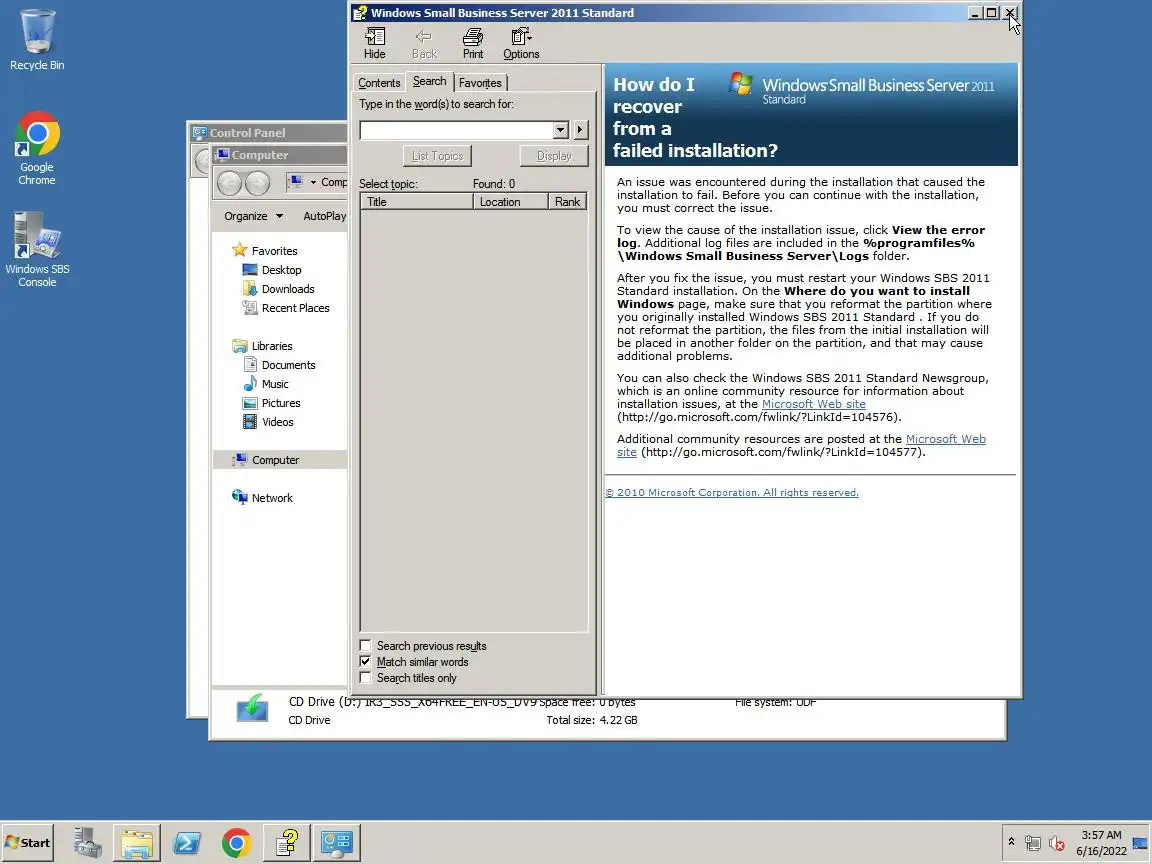Show hidden tray icons arrow
The image size is (1152, 864).
pos(1011,842)
